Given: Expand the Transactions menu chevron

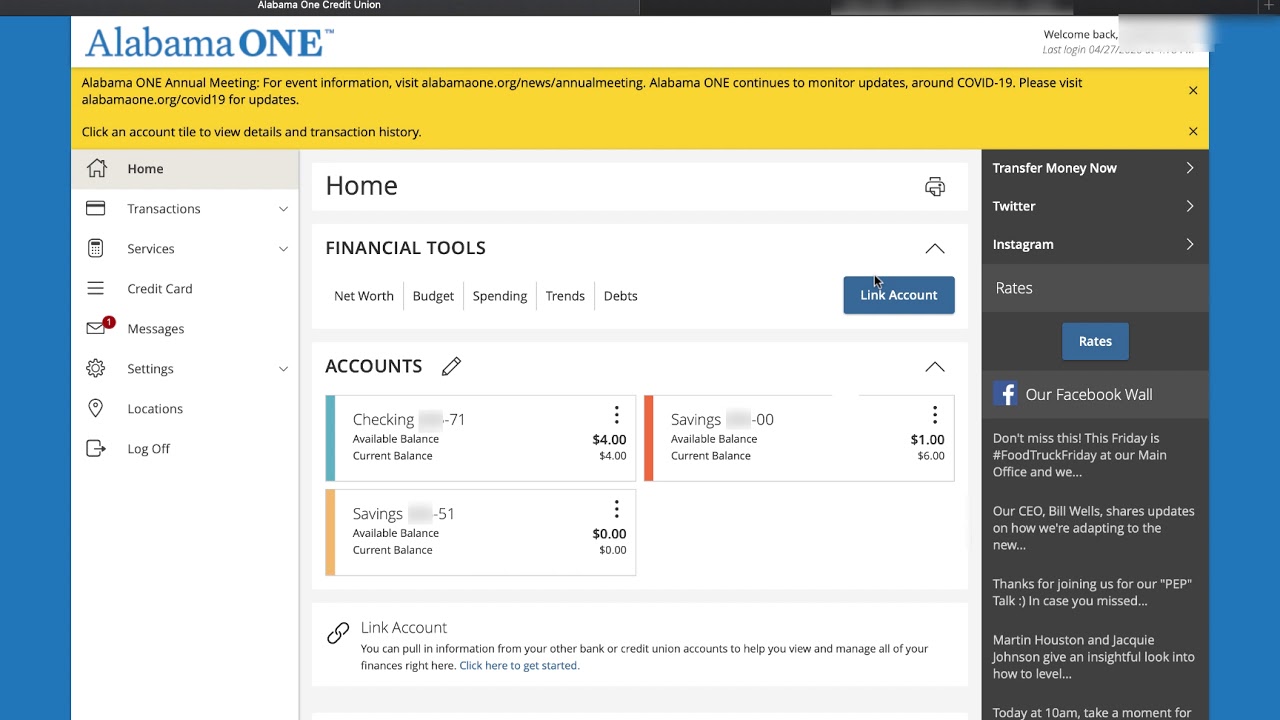Looking at the screenshot, I should [283, 209].
